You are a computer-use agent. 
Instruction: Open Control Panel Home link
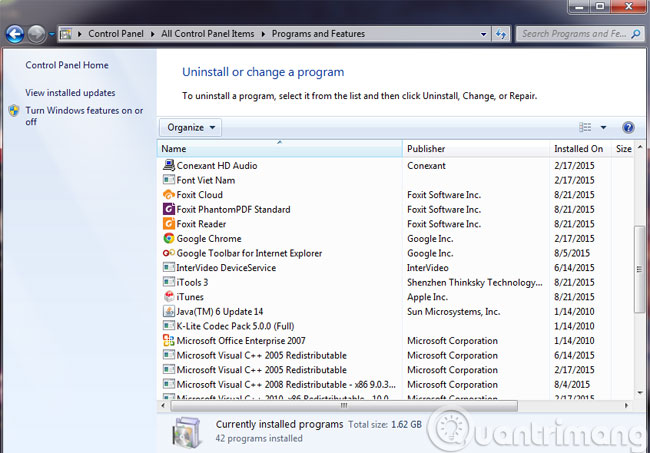click(x=67, y=65)
